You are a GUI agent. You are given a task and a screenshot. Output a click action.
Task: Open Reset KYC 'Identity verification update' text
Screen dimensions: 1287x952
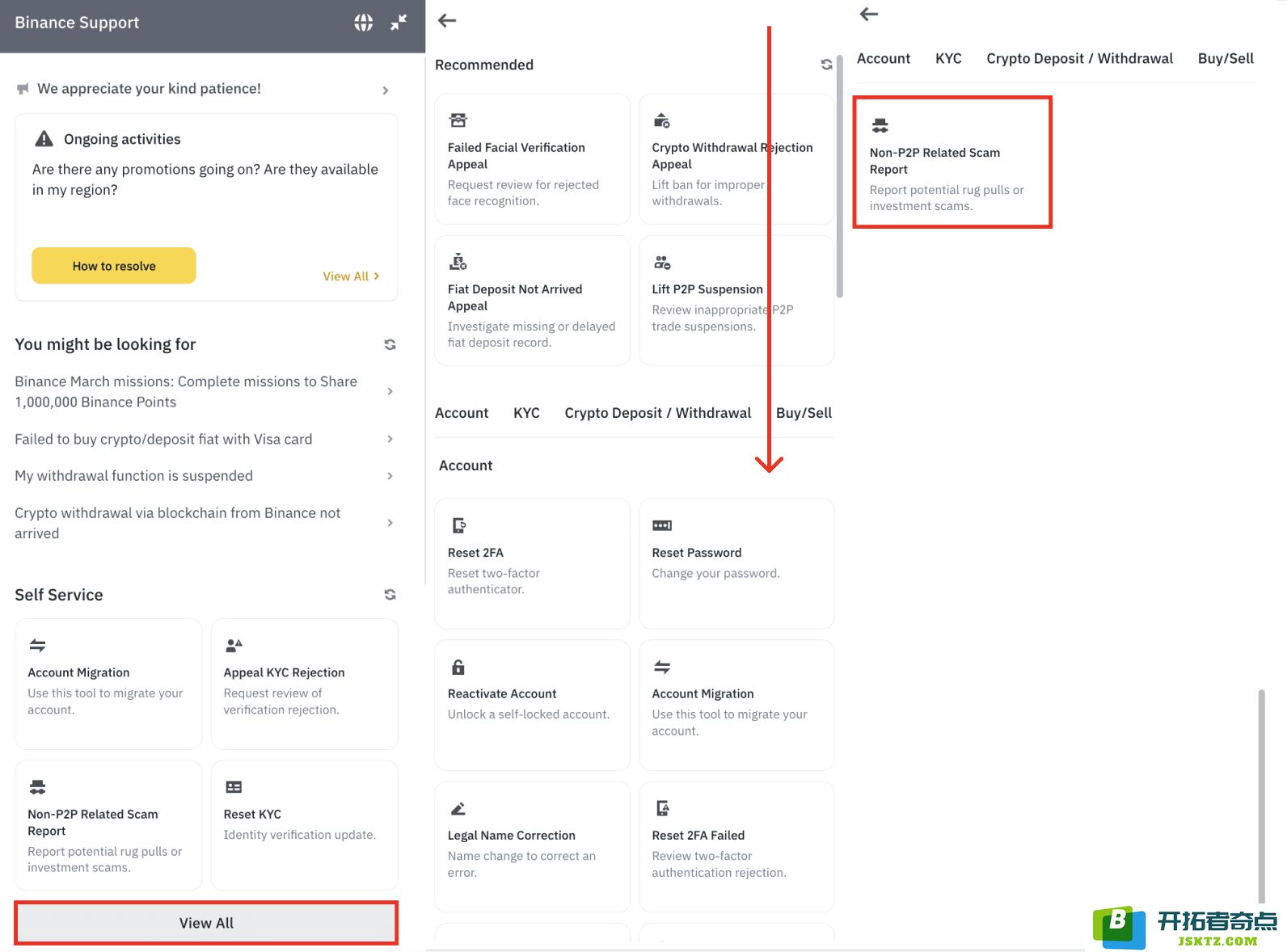point(299,835)
